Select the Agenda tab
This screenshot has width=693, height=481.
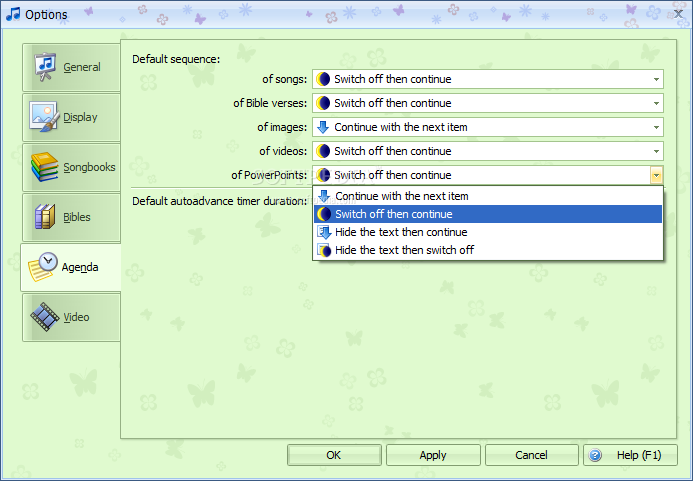[71, 267]
